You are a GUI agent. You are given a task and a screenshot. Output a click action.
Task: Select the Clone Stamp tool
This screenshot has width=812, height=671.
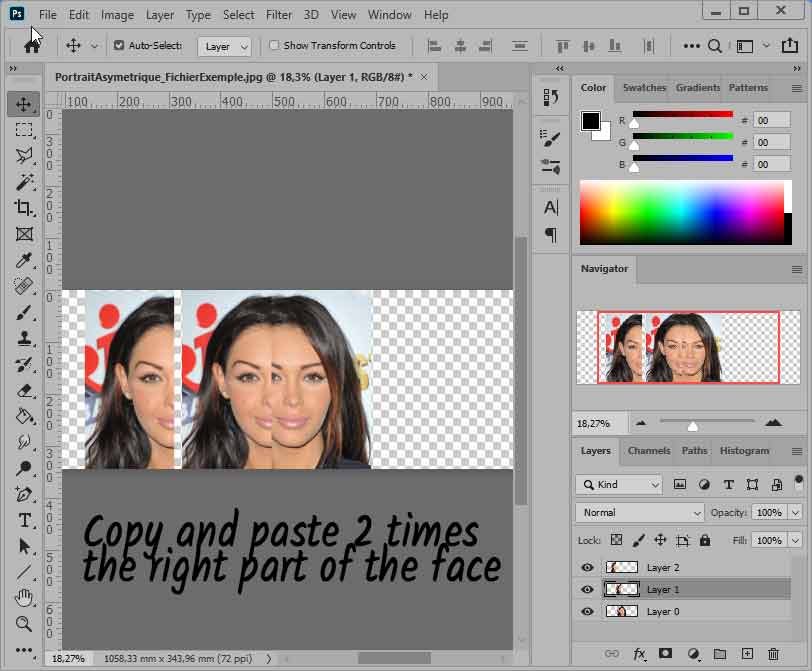24,338
